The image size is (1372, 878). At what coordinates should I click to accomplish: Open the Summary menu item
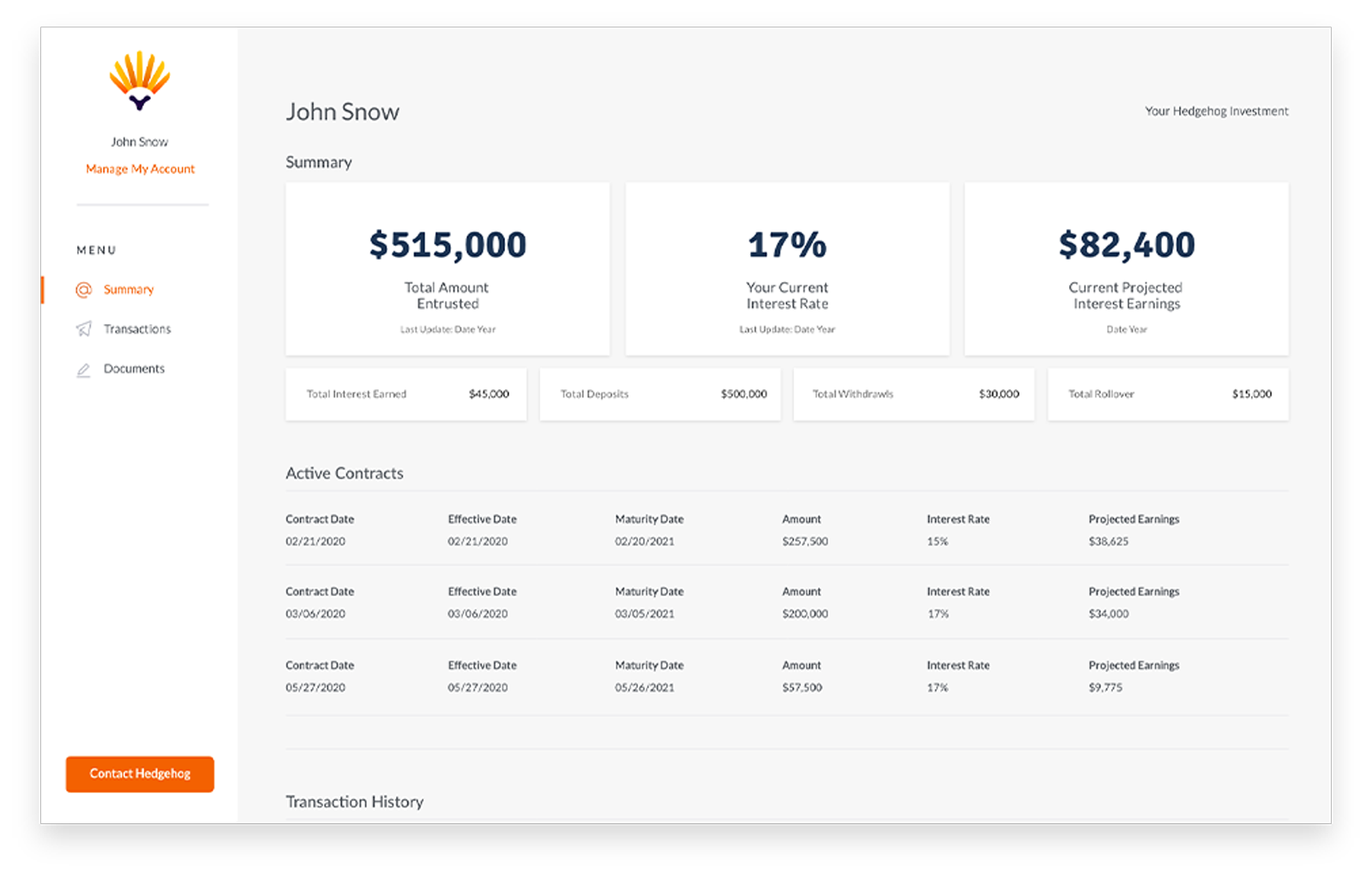(x=128, y=289)
